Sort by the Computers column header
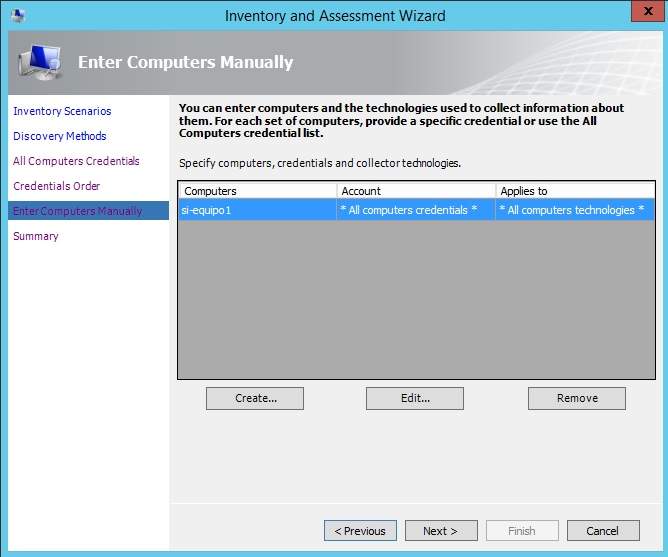Viewport: 668px width, 557px height. coord(257,191)
